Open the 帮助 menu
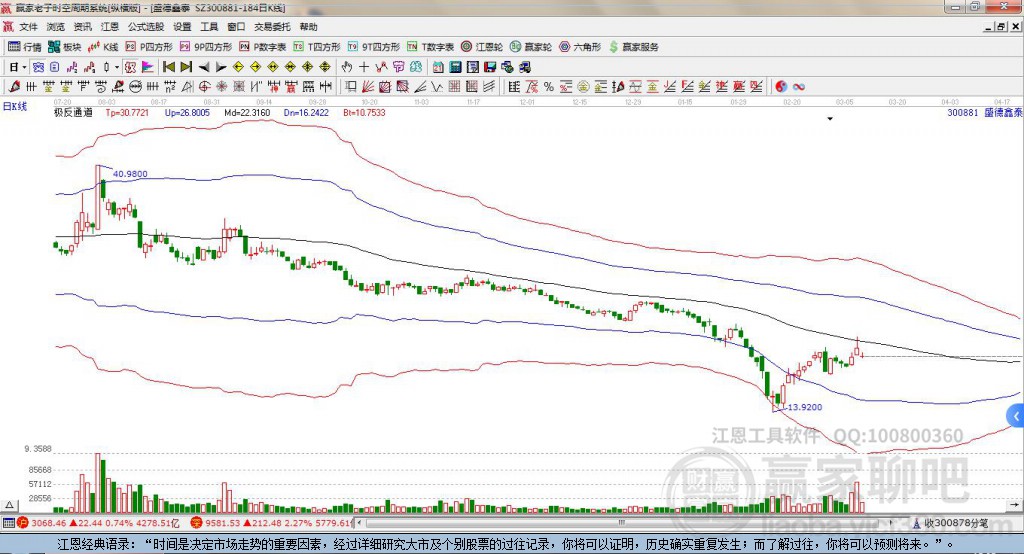 coord(308,27)
